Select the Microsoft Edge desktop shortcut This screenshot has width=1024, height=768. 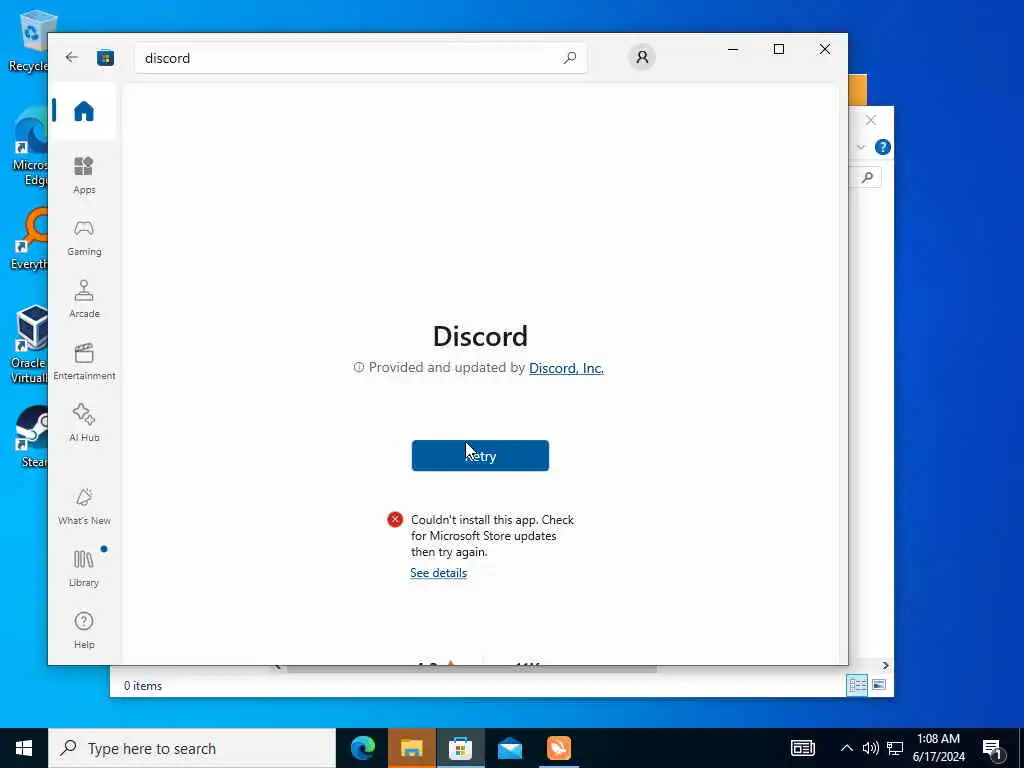(29, 147)
